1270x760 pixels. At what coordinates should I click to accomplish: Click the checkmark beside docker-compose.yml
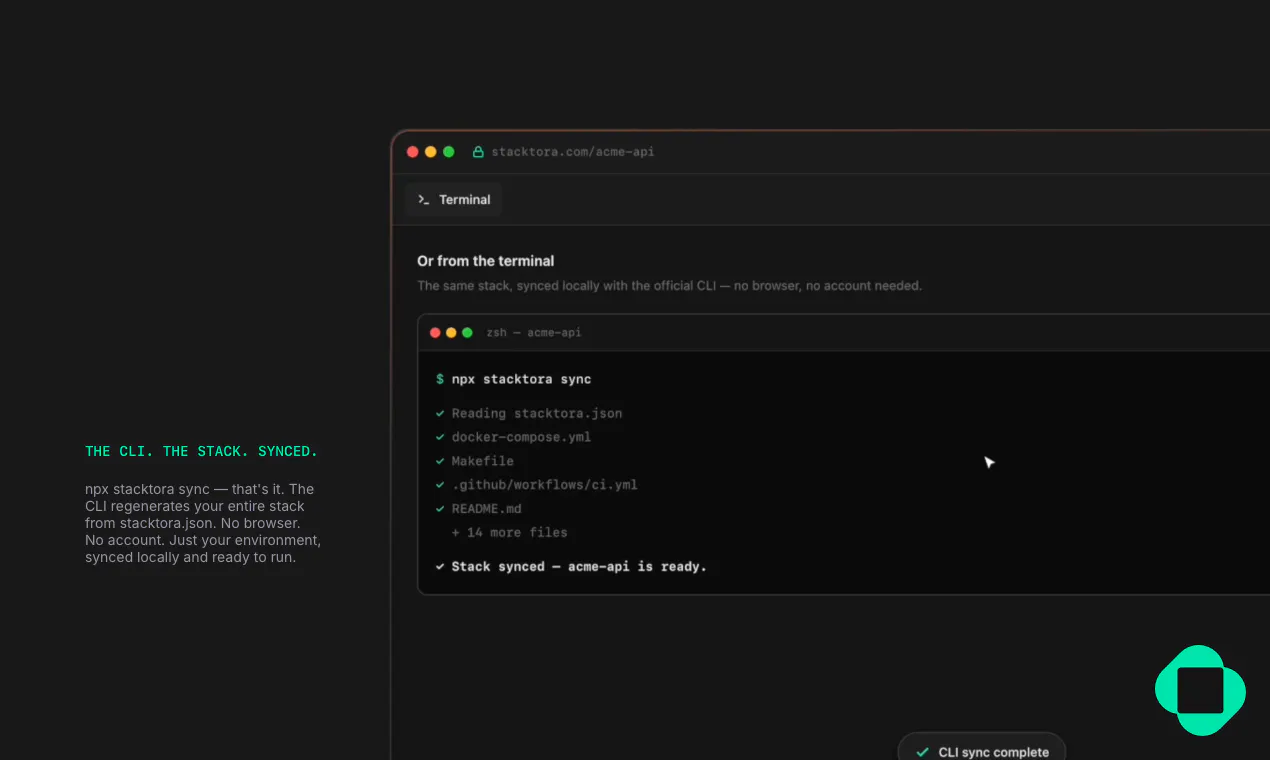440,437
